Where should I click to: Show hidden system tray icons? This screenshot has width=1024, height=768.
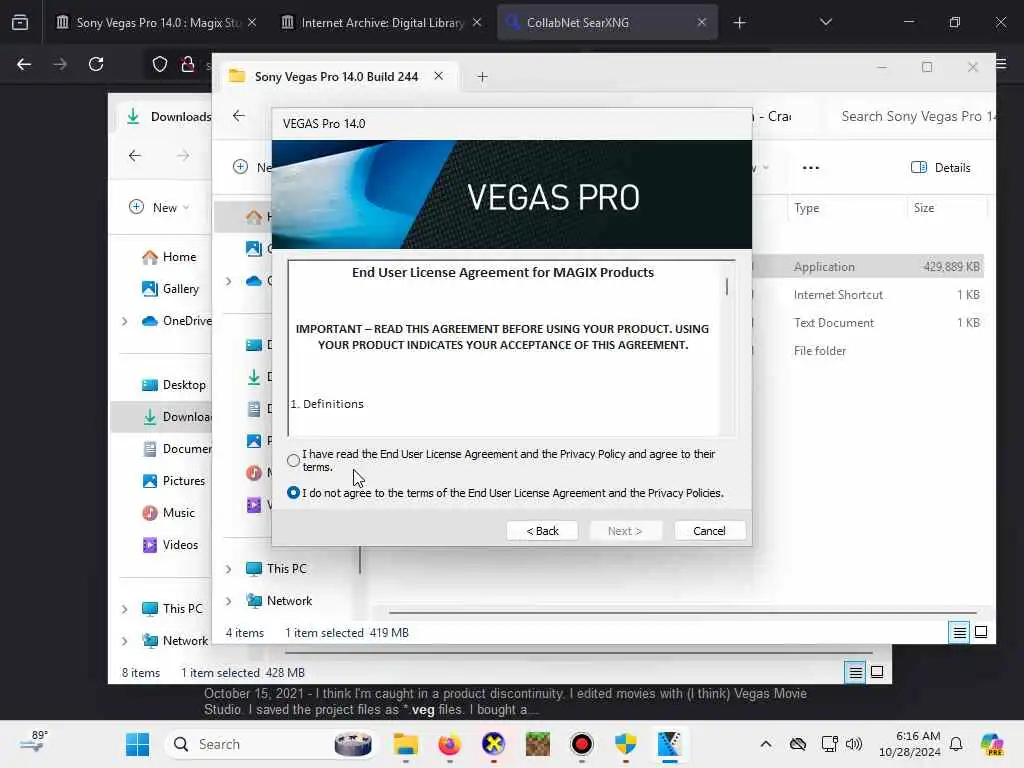[x=765, y=744]
